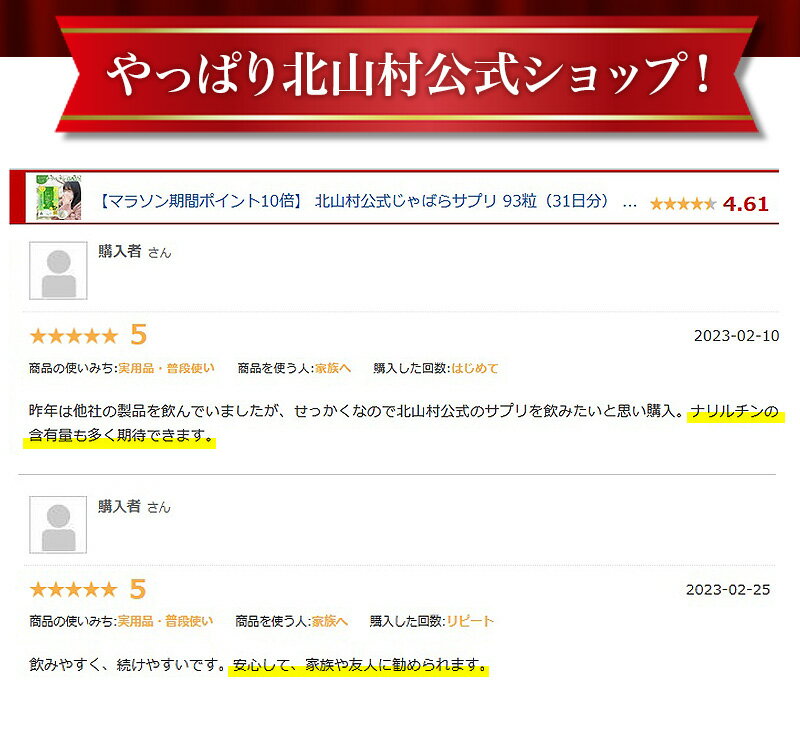Image resolution: width=800 pixels, height=749 pixels.
Task: Open the second 購入者 reviewer name
Action: [x=119, y=506]
